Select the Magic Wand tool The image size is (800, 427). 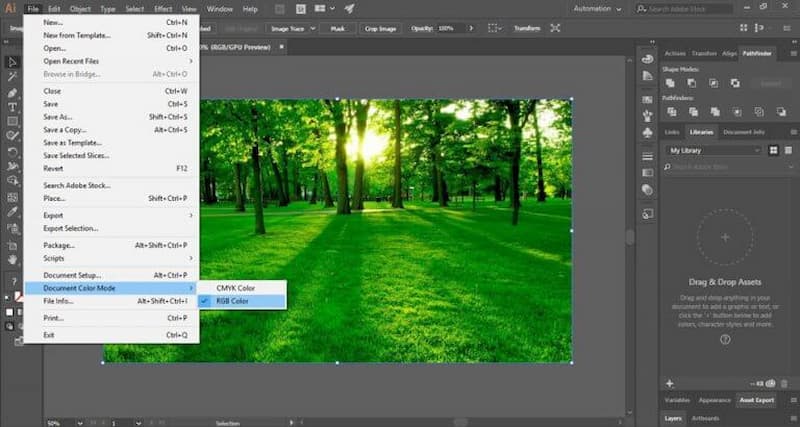click(x=12, y=77)
